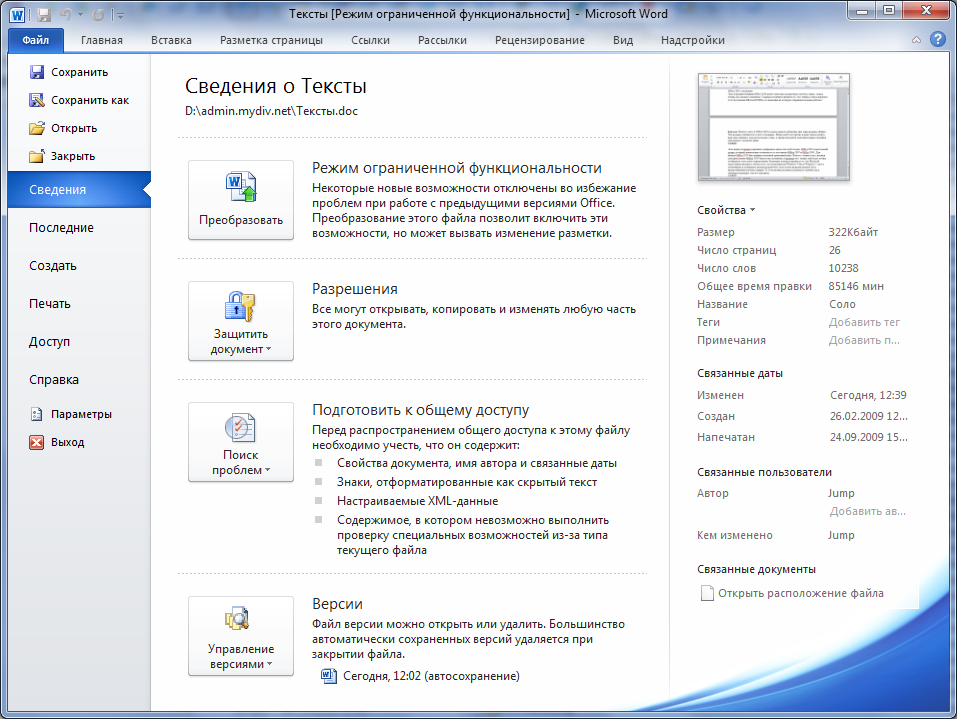Click the Save As icon in sidebar
This screenshot has width=957, height=719.
37,100
